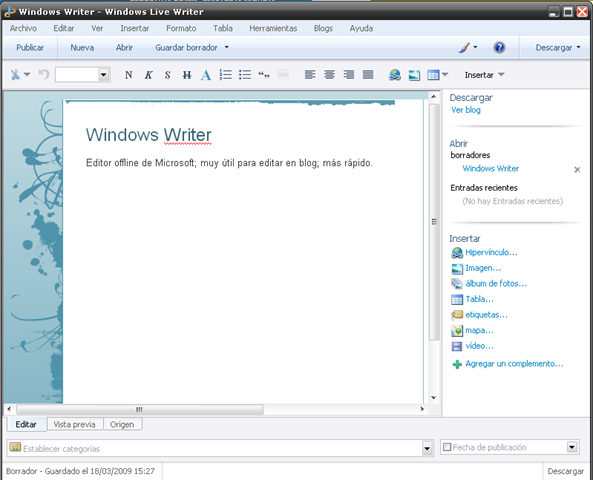Toggle underline (S) formatting
The height and width of the screenshot is (480, 593).
click(x=168, y=75)
